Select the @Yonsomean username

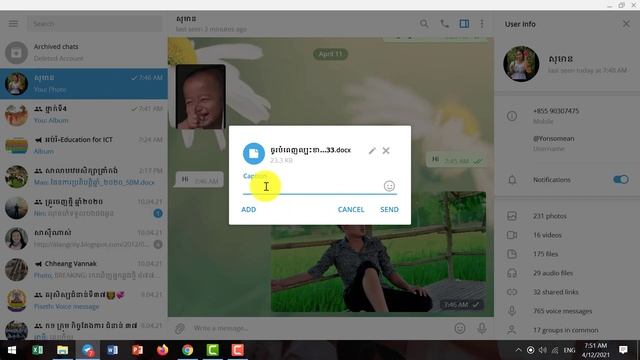553,139
